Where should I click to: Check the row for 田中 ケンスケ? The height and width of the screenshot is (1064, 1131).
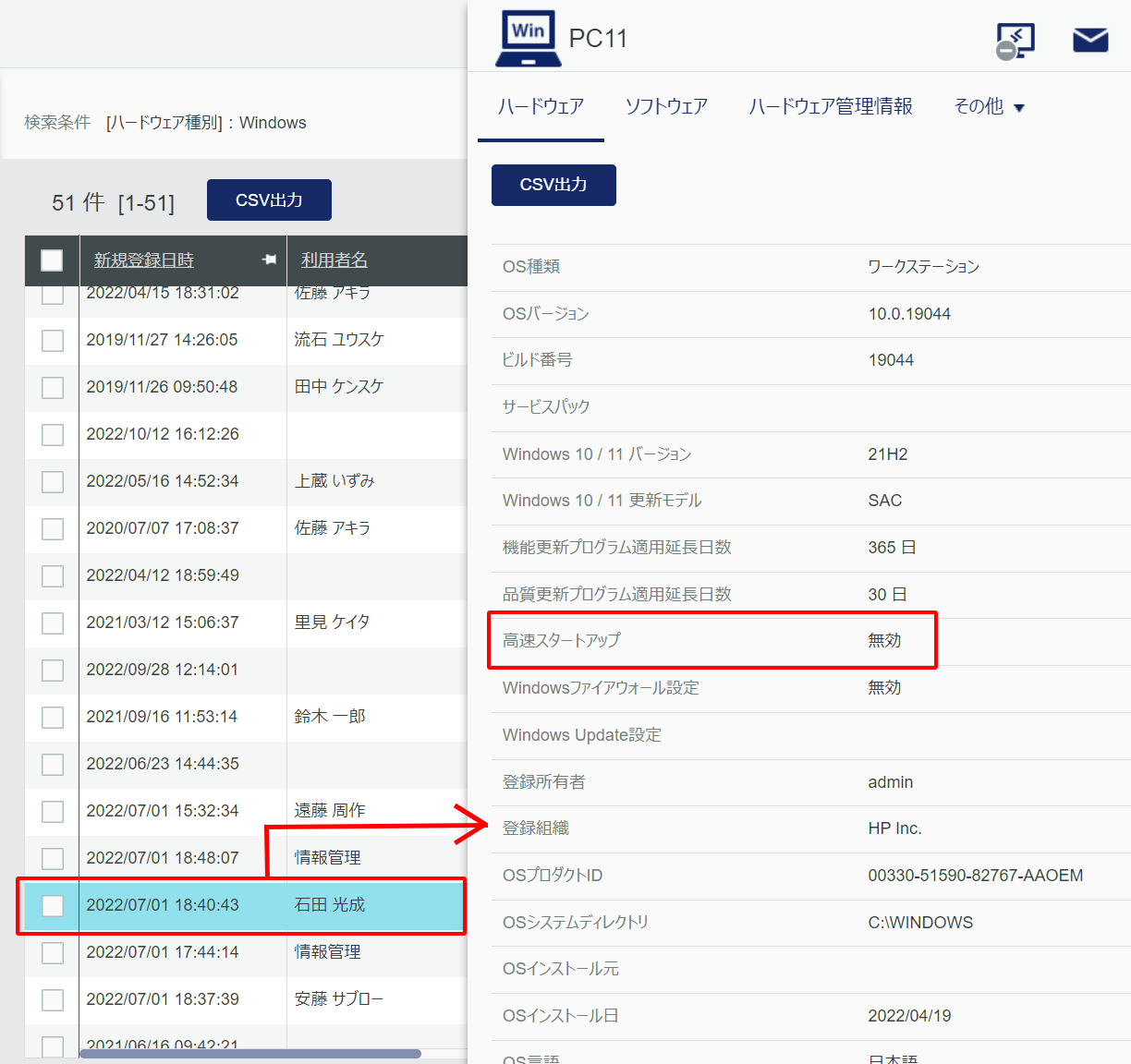click(x=53, y=387)
